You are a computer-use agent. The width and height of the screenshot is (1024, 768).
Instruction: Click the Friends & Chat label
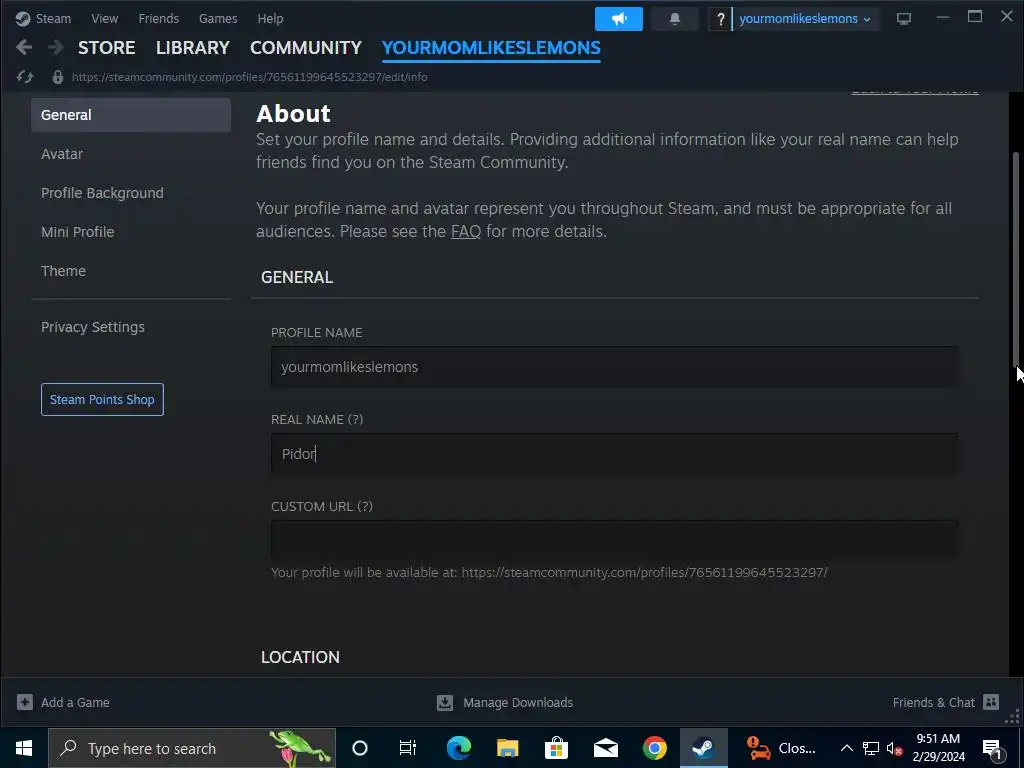tap(933, 703)
